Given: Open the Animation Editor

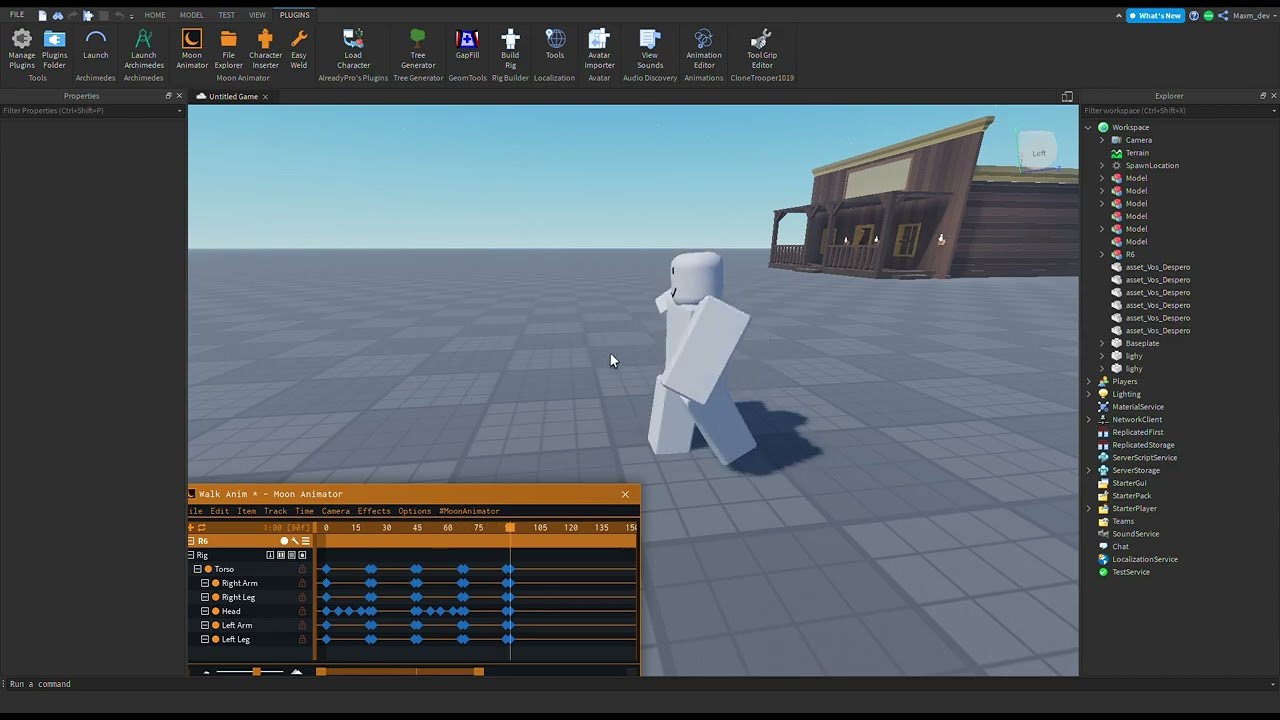Looking at the screenshot, I should (704, 49).
